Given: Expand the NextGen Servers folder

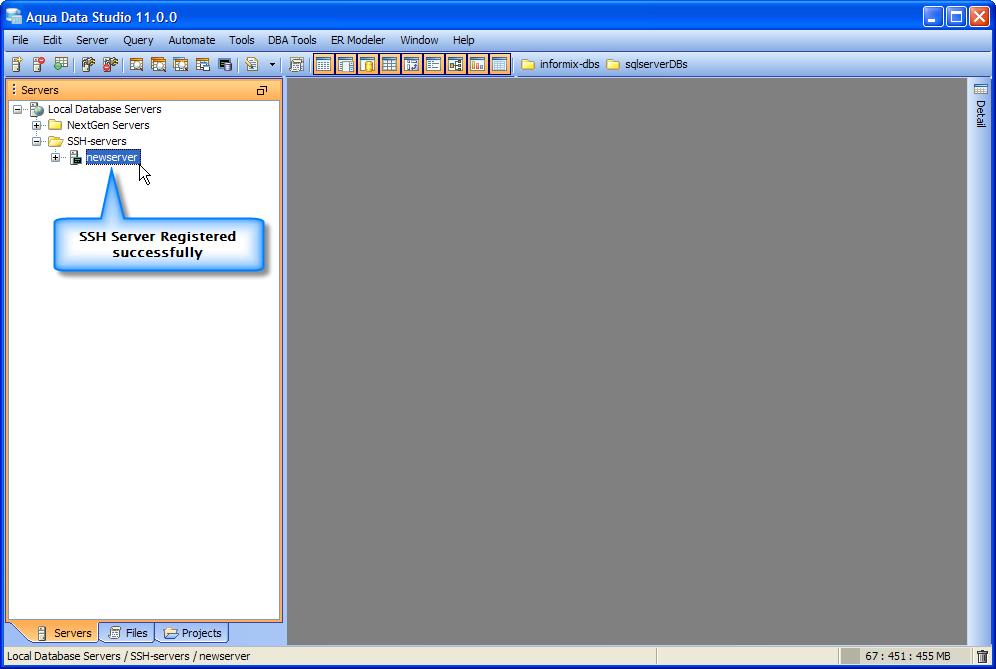Looking at the screenshot, I should click(36, 125).
